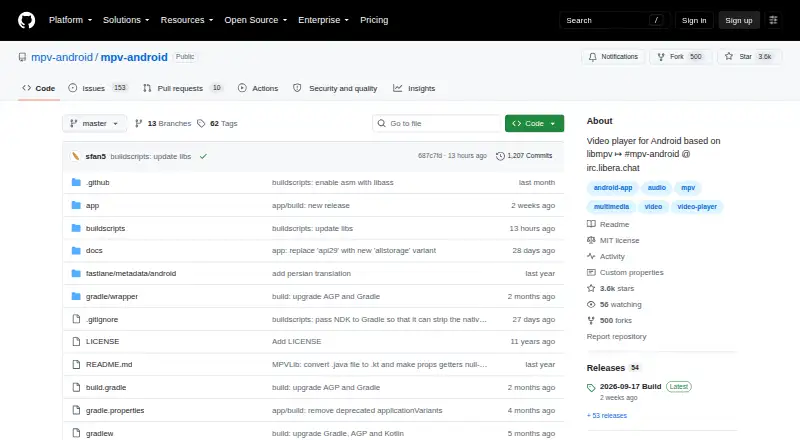Click the Sign up button

(x=739, y=20)
